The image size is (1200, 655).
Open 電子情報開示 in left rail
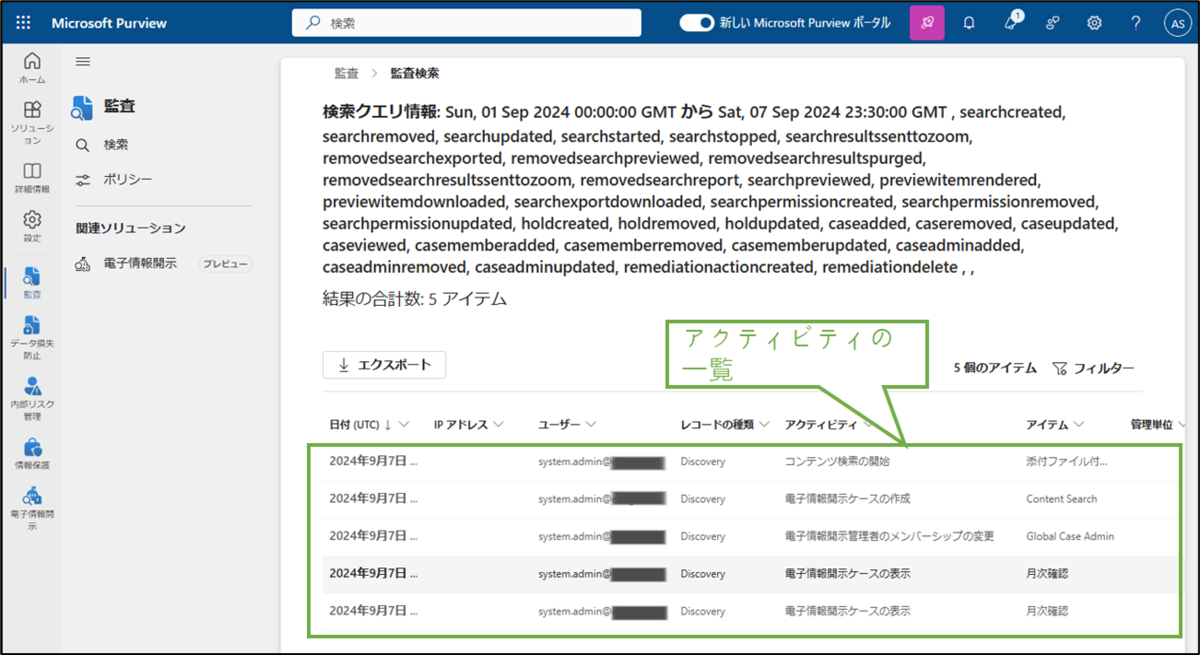coord(32,507)
